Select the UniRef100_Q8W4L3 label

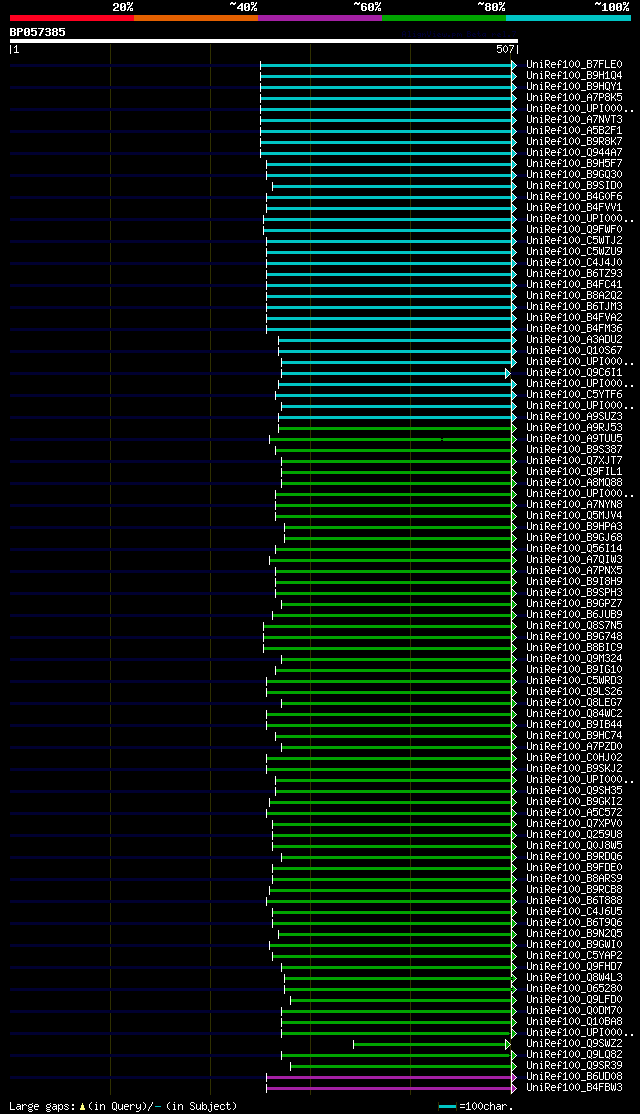(x=575, y=978)
